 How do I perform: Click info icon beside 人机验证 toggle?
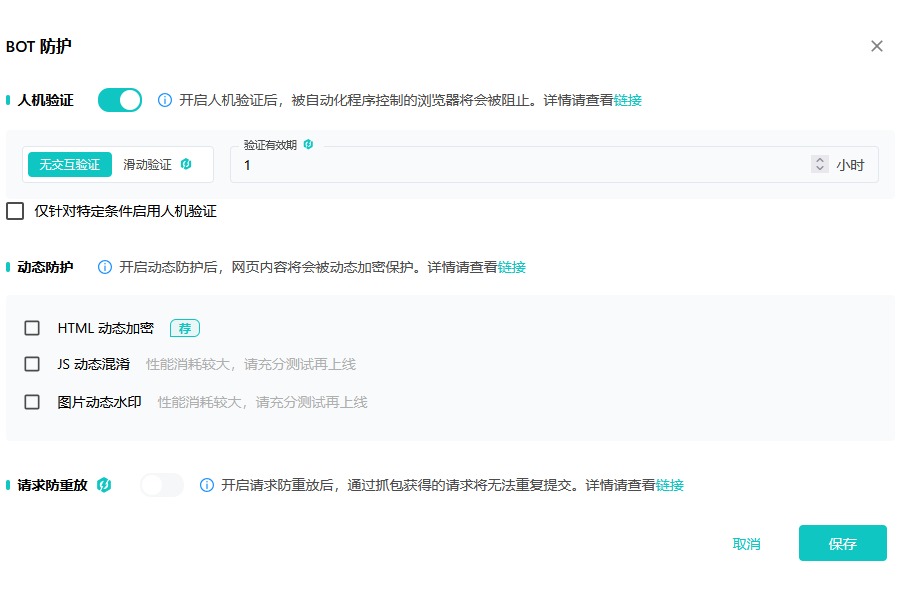(165, 100)
